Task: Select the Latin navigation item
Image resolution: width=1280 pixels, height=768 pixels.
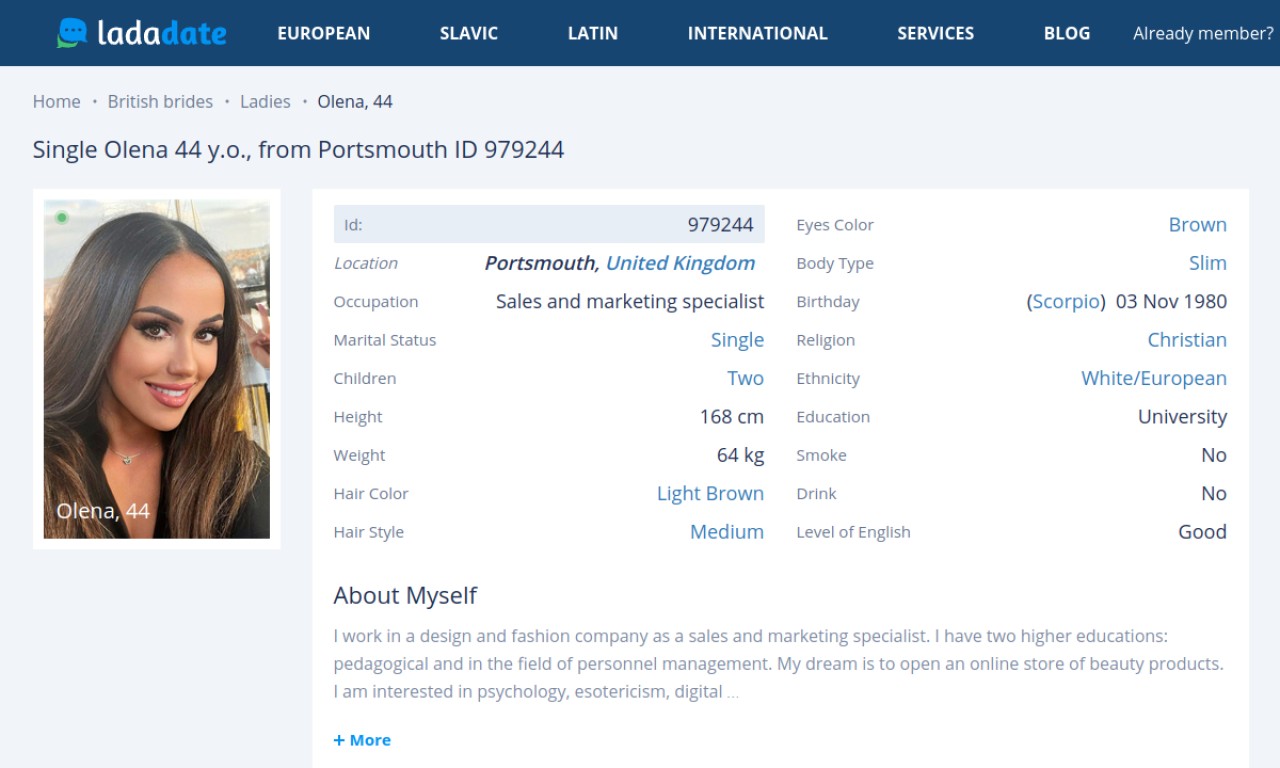Action: pos(592,33)
